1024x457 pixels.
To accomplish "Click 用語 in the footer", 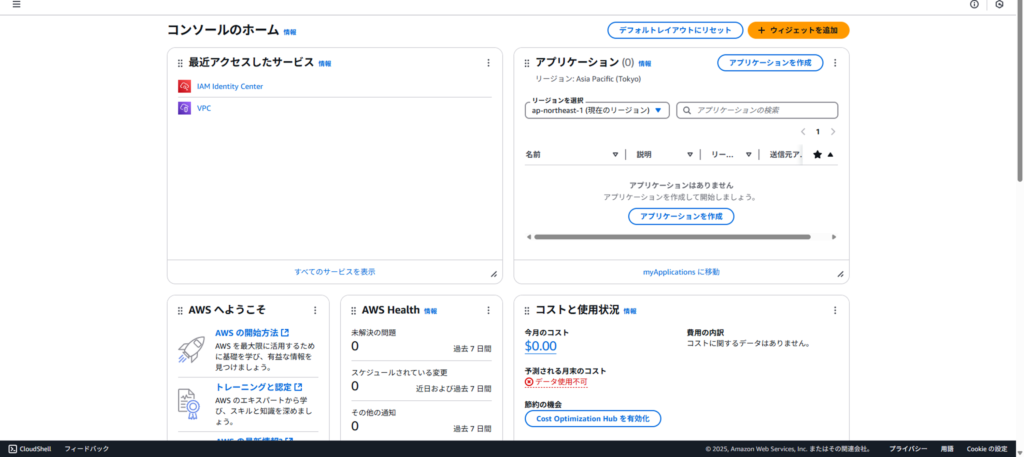I will (947, 449).
